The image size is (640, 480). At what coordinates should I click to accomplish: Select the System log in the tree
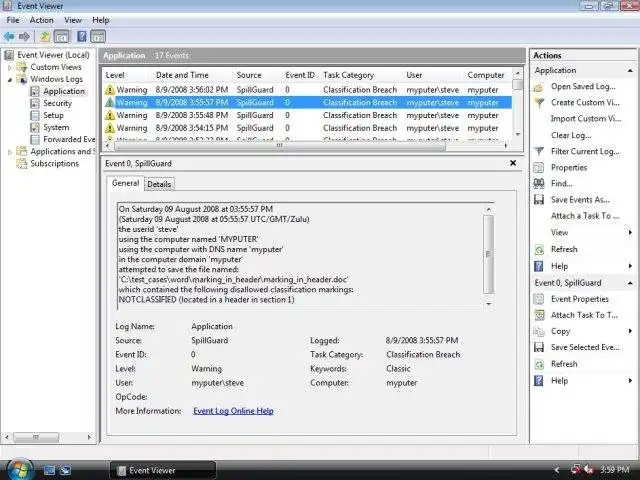point(56,127)
